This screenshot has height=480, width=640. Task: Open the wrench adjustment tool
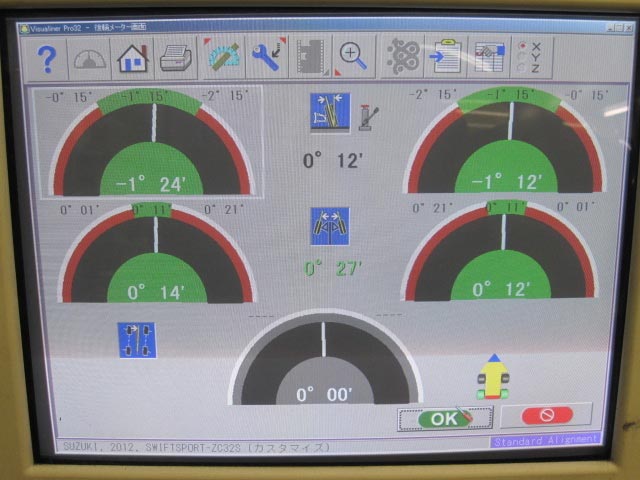pos(267,57)
